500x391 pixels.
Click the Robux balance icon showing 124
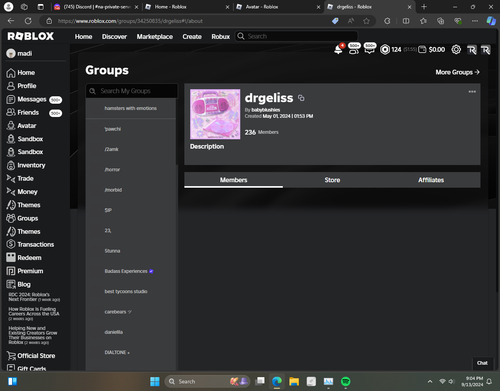click(385, 50)
